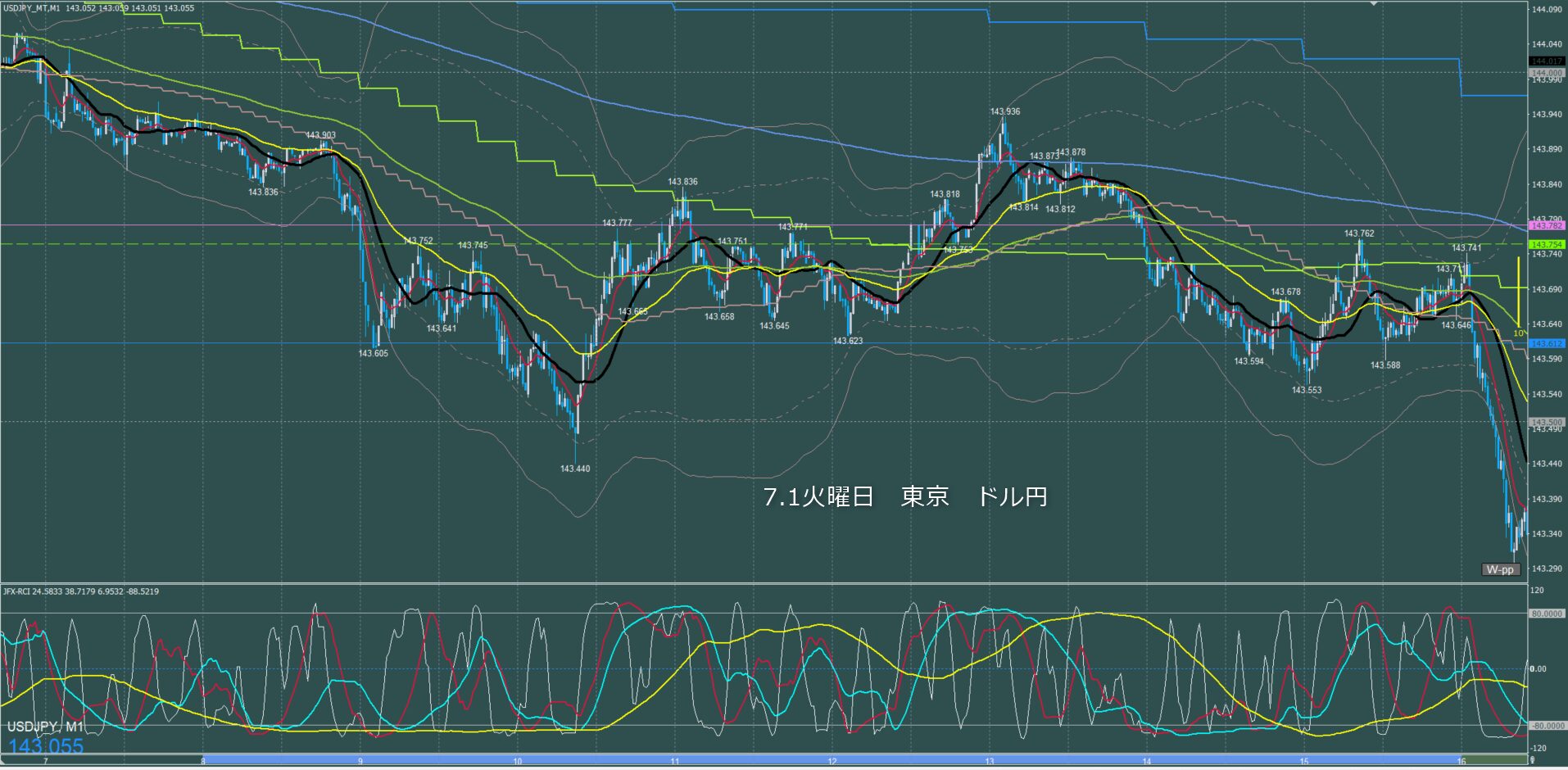The height and width of the screenshot is (770, 1568).
Task: Click 143.290 on the price scale
Action: 1547,568
